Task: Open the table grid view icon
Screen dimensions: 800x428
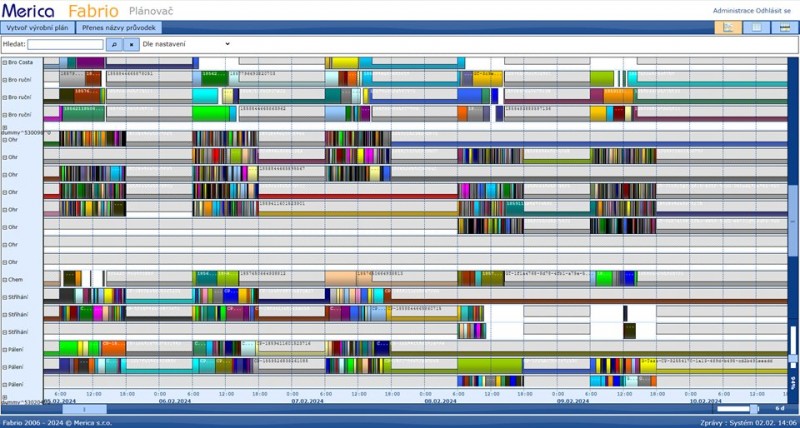Action: (757, 27)
